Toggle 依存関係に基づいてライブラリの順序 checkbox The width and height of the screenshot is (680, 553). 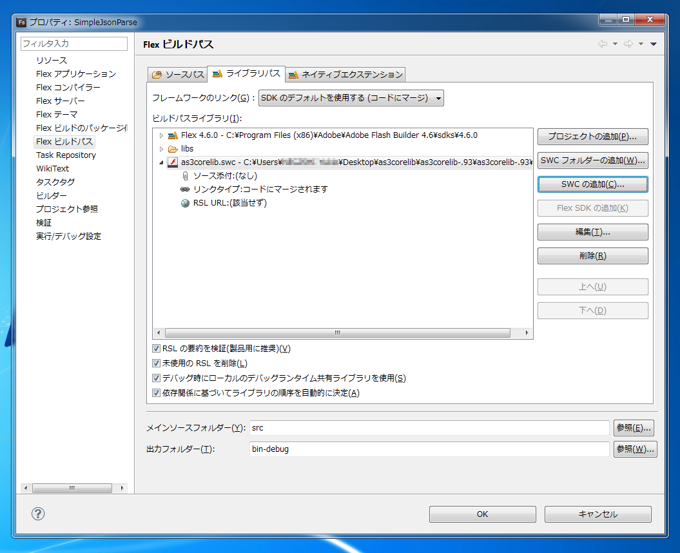(x=156, y=393)
